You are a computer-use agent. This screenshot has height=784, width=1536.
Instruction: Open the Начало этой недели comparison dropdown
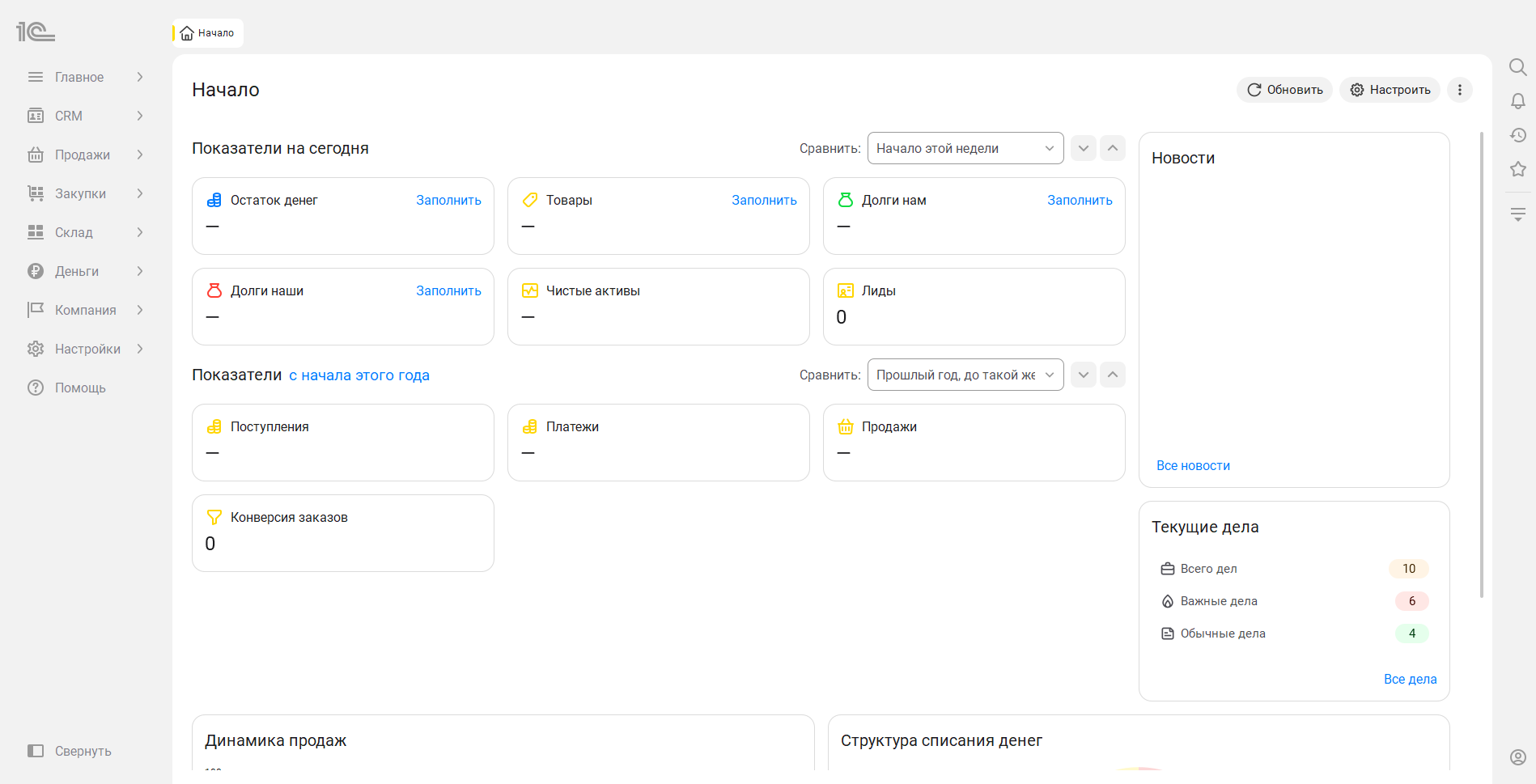click(965, 148)
